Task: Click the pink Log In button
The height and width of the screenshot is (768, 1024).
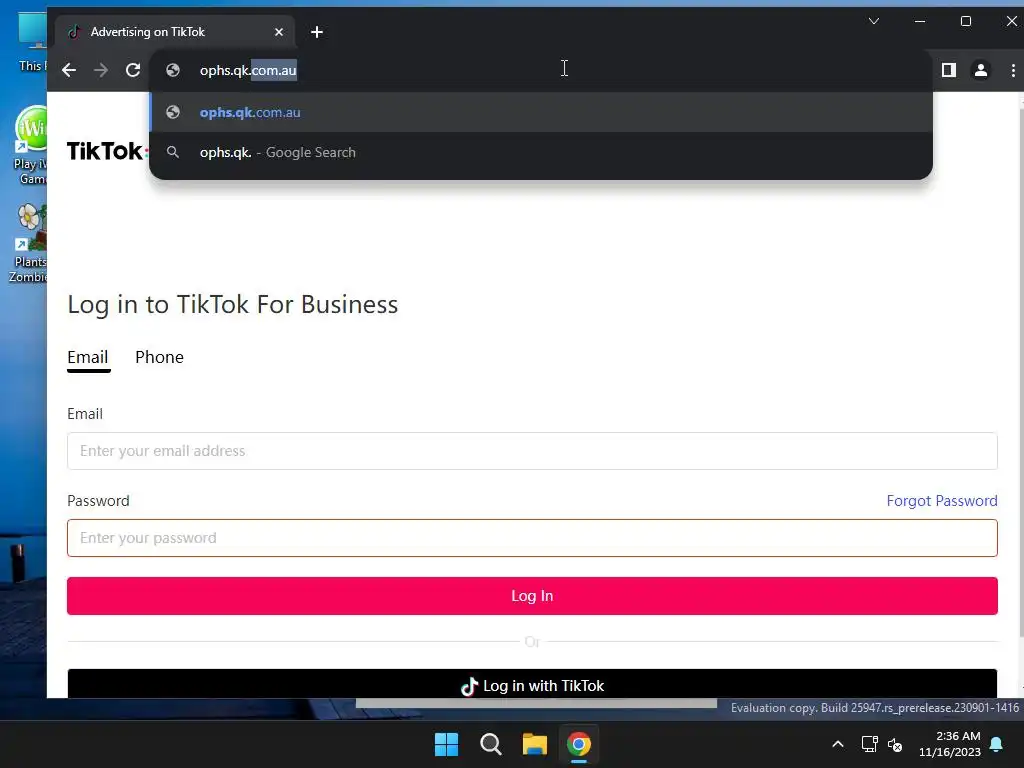Action: pyautogui.click(x=532, y=596)
